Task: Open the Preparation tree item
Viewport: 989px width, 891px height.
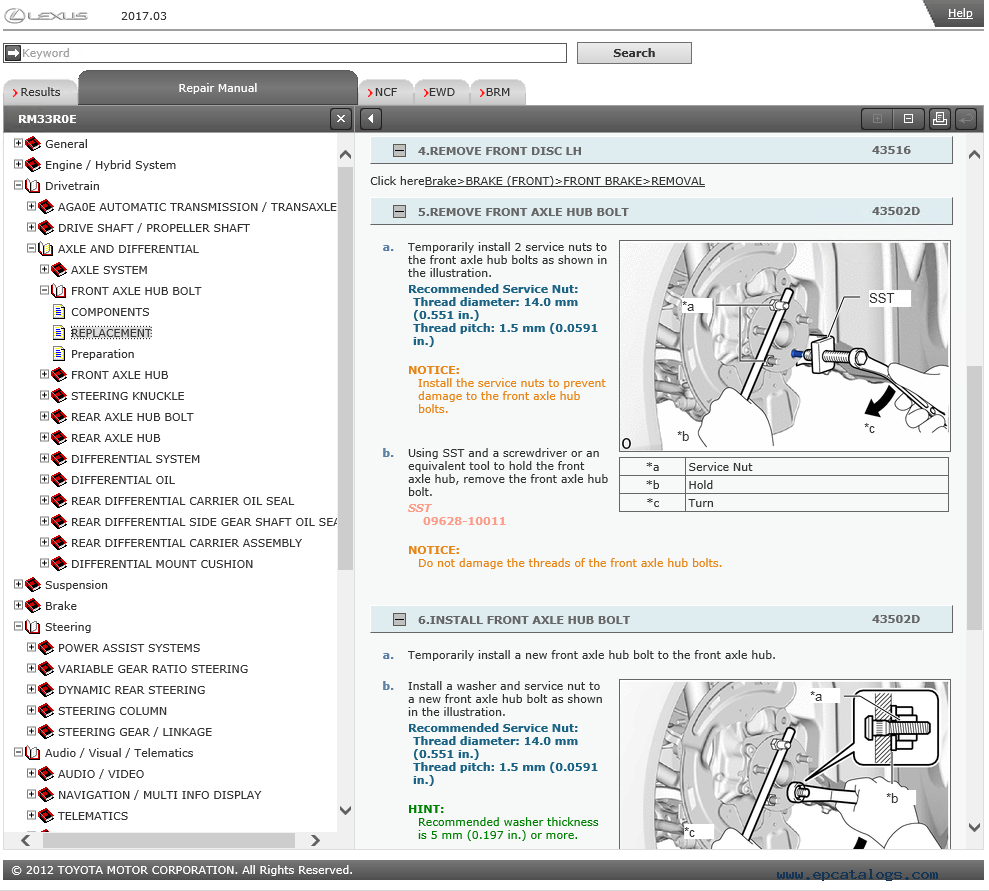Action: click(103, 354)
